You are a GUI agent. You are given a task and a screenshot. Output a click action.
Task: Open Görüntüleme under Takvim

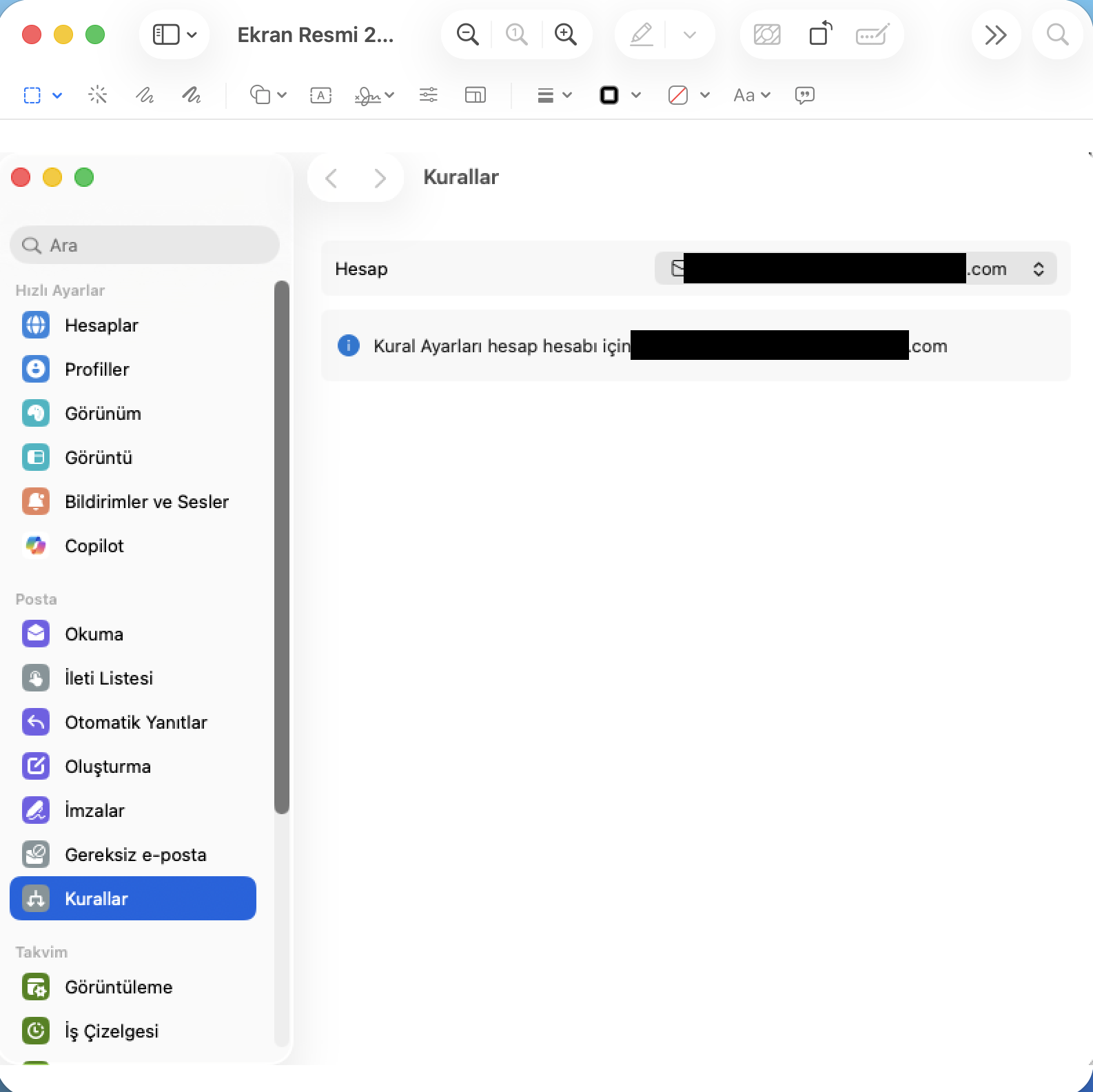pyautogui.click(x=133, y=987)
